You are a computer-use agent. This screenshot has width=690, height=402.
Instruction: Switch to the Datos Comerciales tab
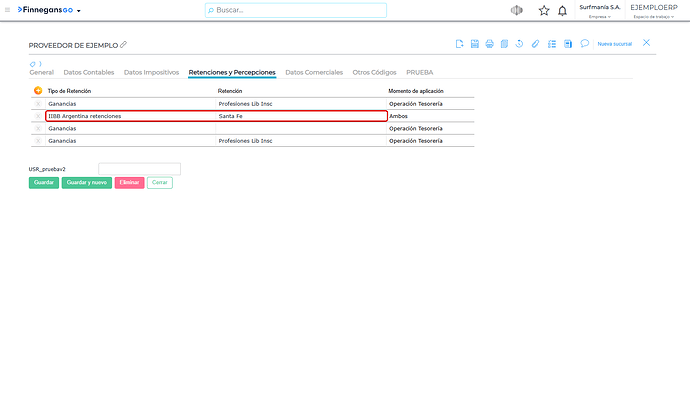pyautogui.click(x=314, y=72)
